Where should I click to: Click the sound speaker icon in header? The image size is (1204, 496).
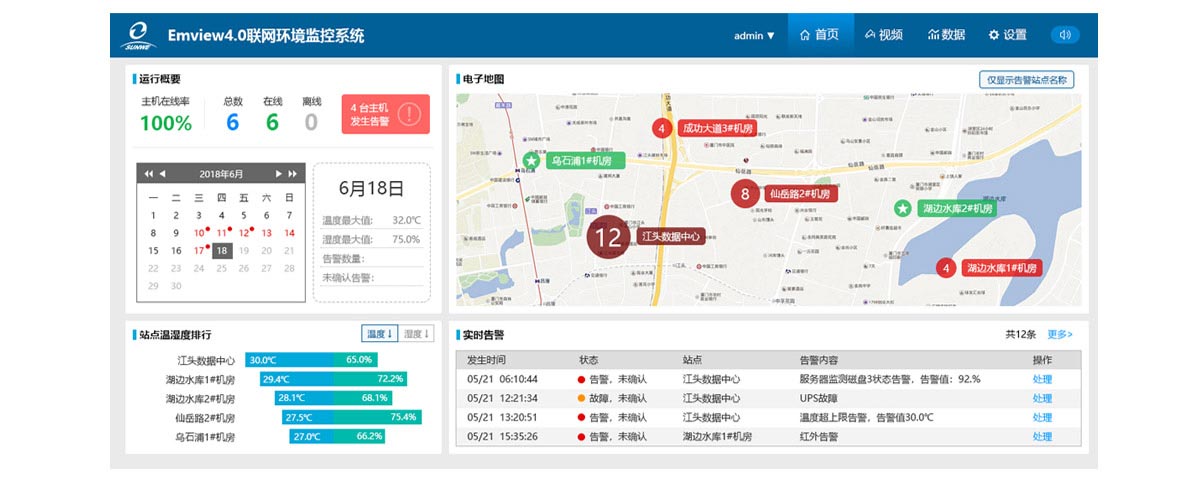[1065, 35]
